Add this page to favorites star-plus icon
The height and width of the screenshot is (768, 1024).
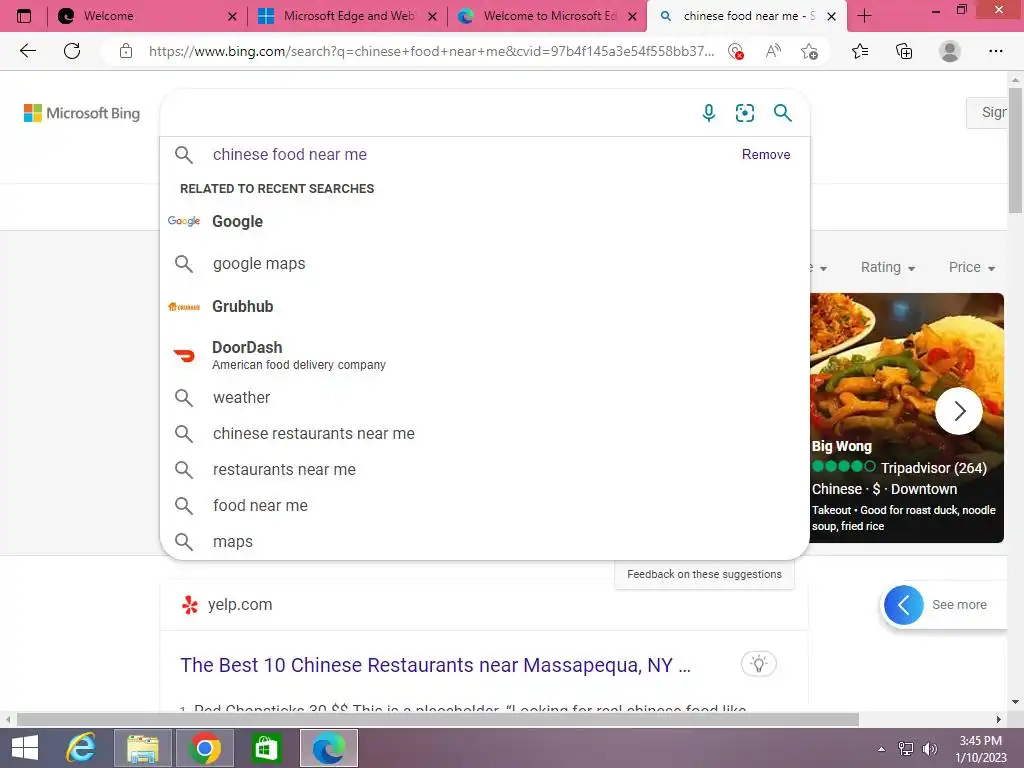[809, 51]
